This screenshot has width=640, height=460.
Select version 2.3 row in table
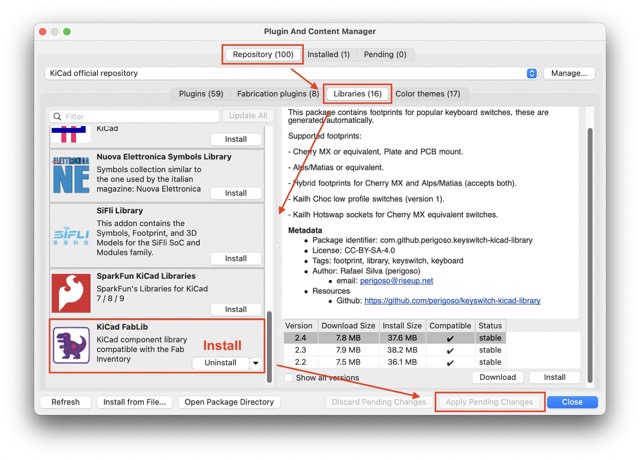click(395, 350)
